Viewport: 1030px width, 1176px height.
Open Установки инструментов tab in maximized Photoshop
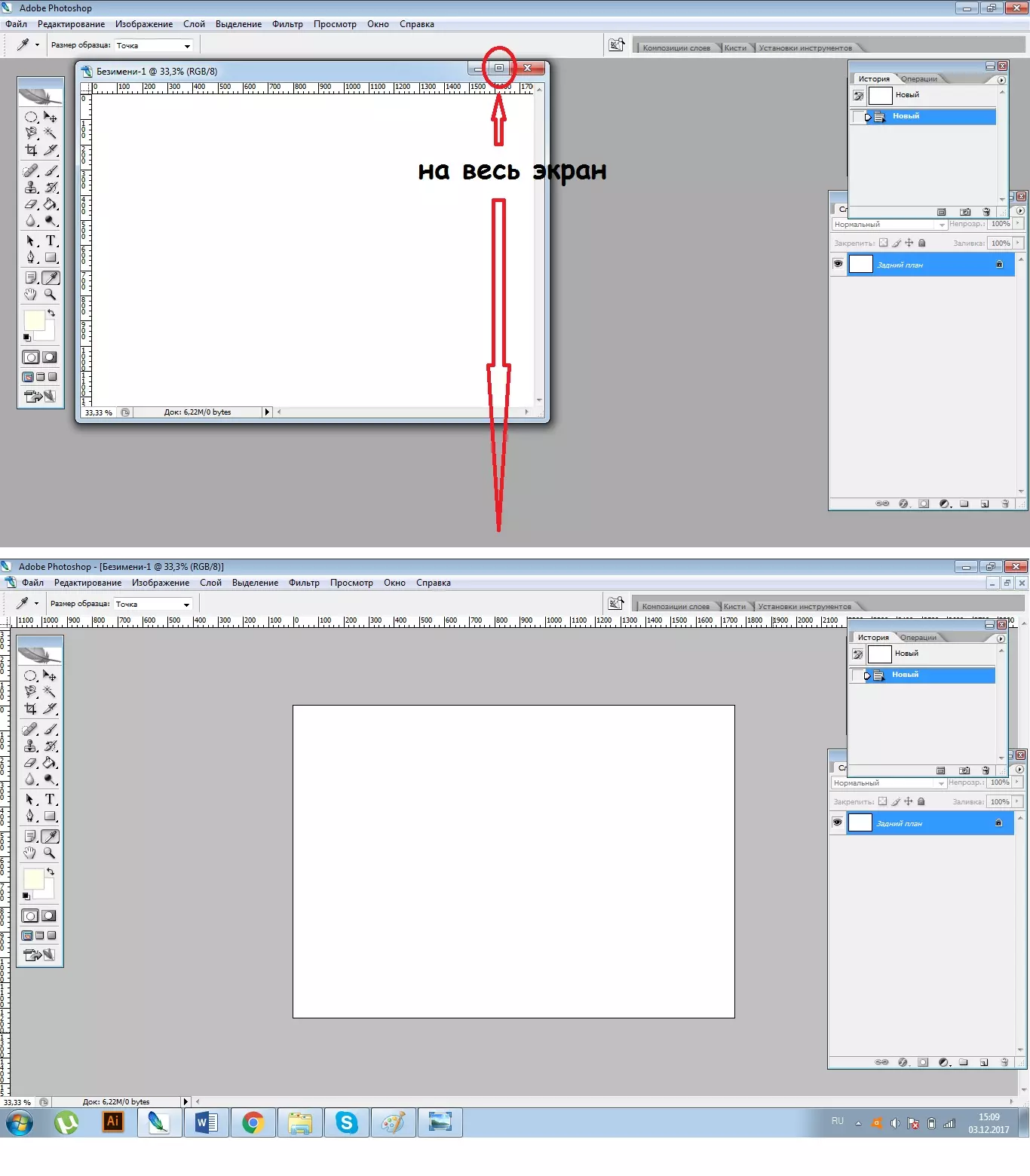tap(805, 606)
